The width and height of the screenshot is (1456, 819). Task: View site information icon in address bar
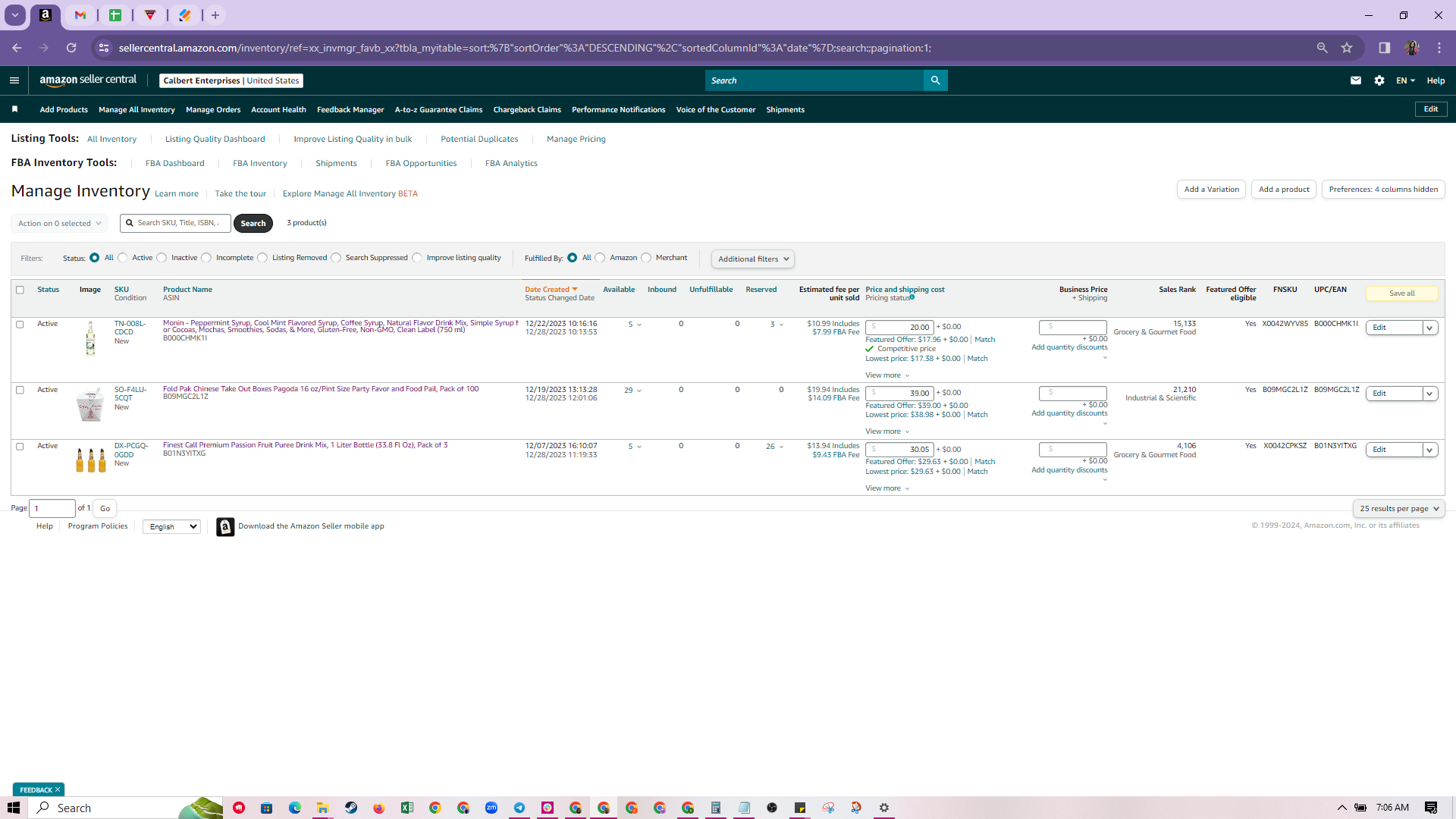(x=104, y=48)
